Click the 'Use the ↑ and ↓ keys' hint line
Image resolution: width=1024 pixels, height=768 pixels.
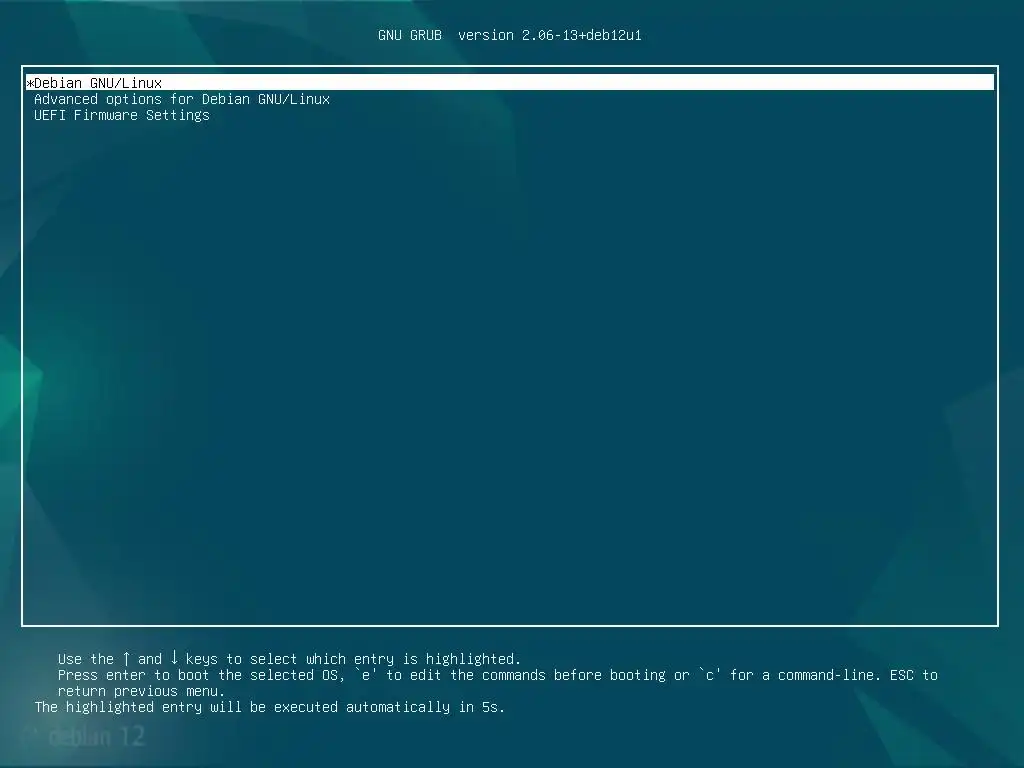pos(289,658)
